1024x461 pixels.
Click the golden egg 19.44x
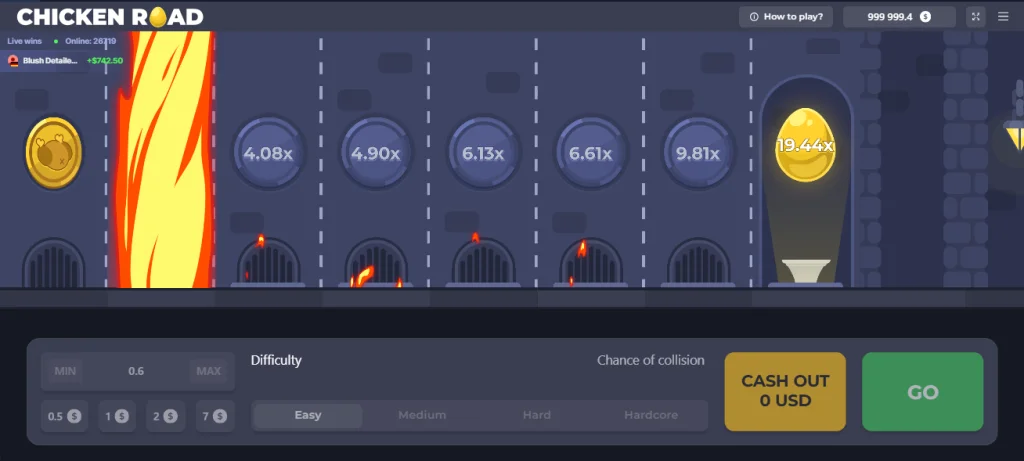tap(805, 145)
